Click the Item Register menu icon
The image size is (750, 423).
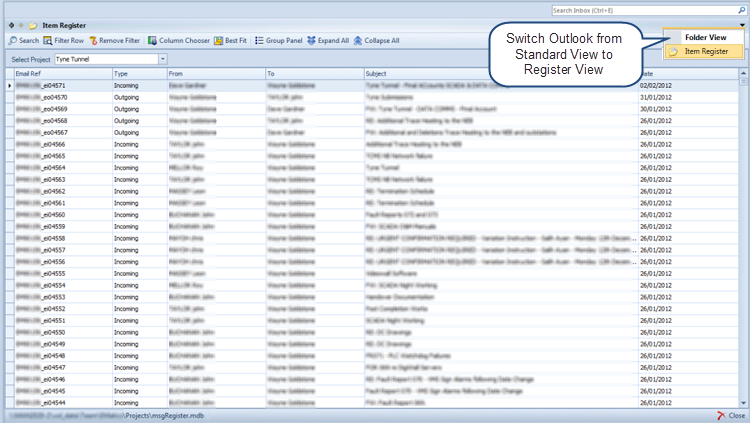(673, 51)
